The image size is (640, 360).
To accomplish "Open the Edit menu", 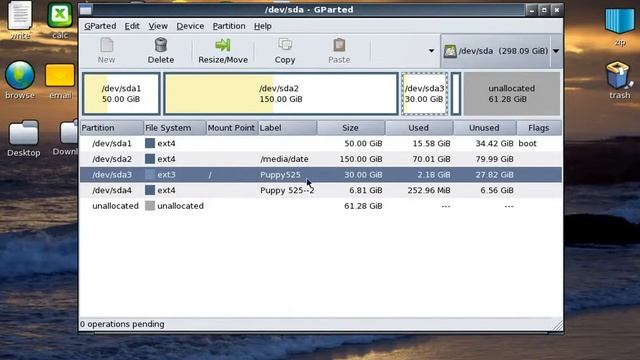I will (x=132, y=26).
